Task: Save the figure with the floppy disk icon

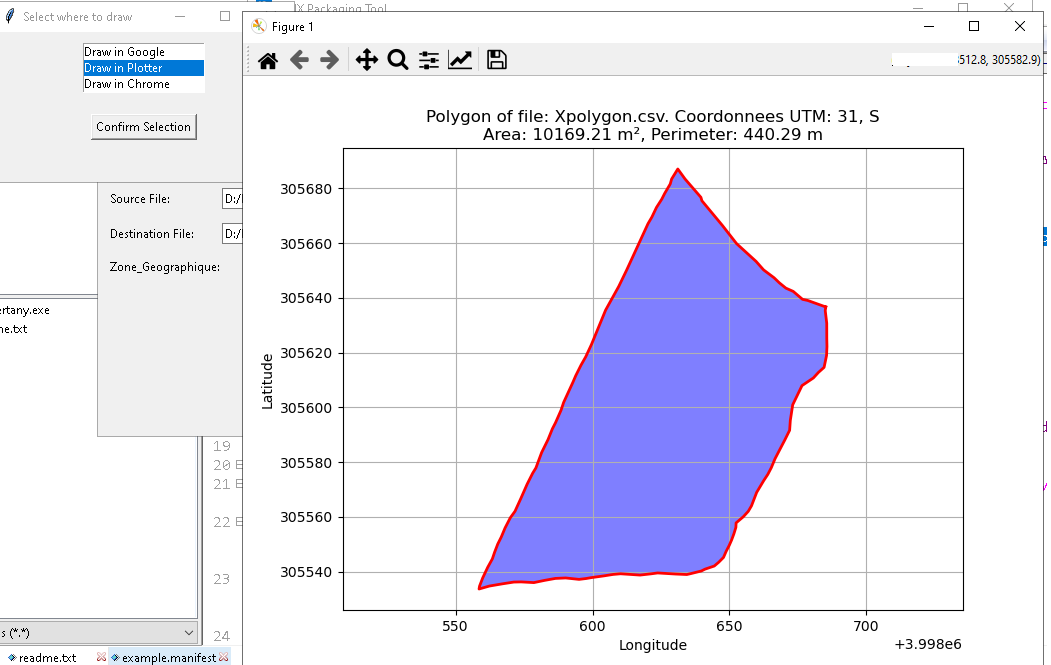Action: pos(496,61)
